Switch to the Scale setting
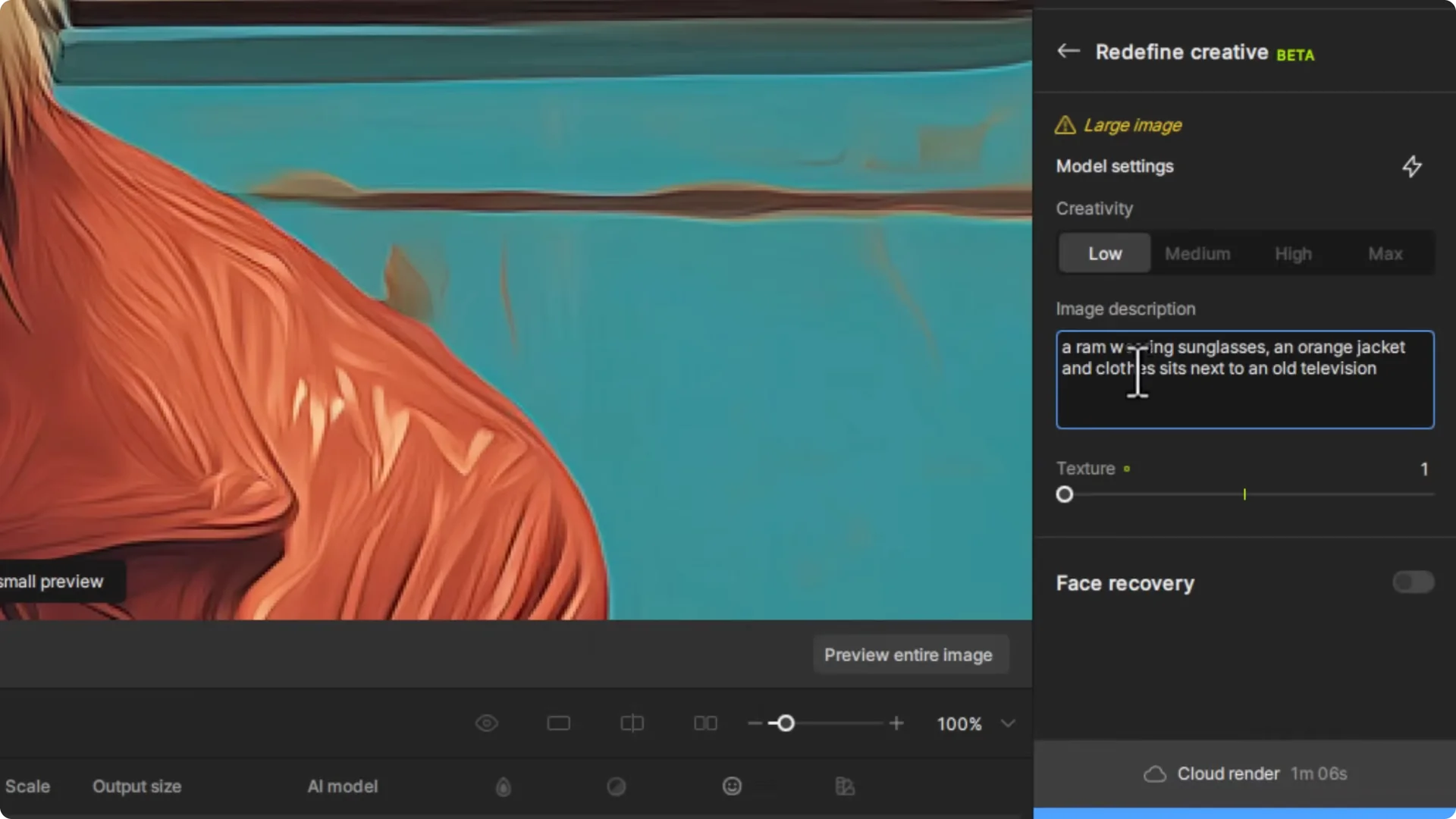 (27, 786)
